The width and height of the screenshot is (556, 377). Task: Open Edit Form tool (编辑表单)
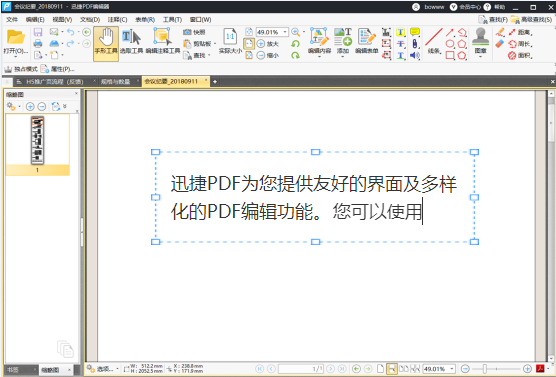pyautogui.click(x=367, y=41)
